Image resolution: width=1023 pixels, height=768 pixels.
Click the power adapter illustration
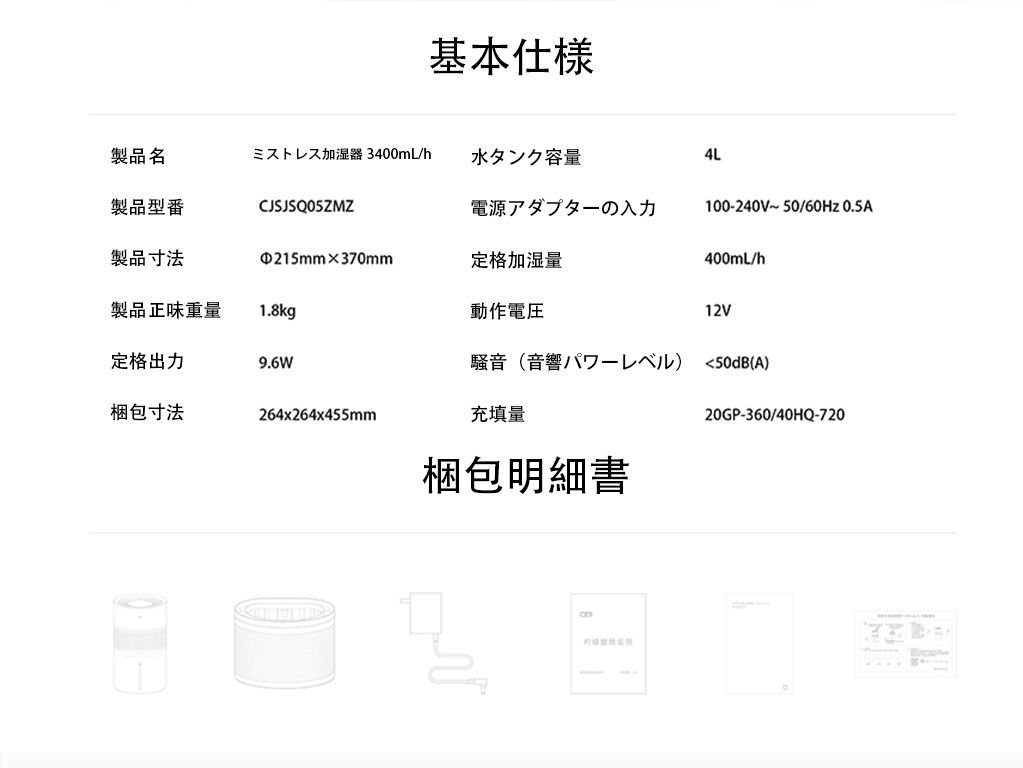point(444,643)
